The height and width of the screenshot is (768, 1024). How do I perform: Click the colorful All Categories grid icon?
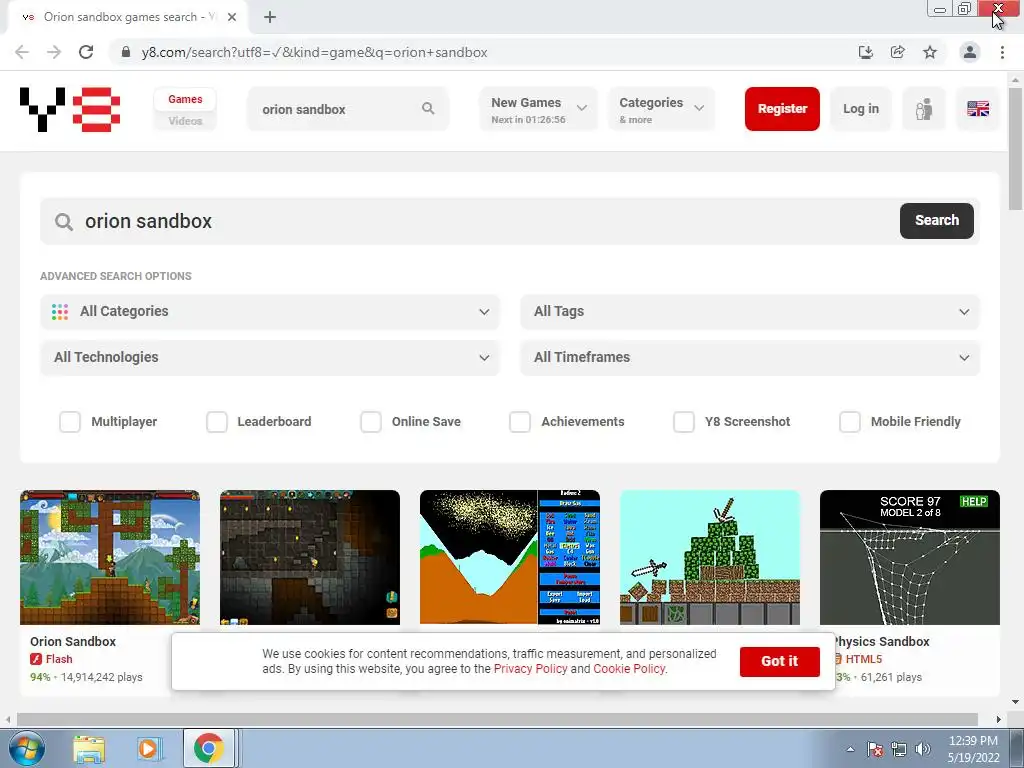coord(60,312)
